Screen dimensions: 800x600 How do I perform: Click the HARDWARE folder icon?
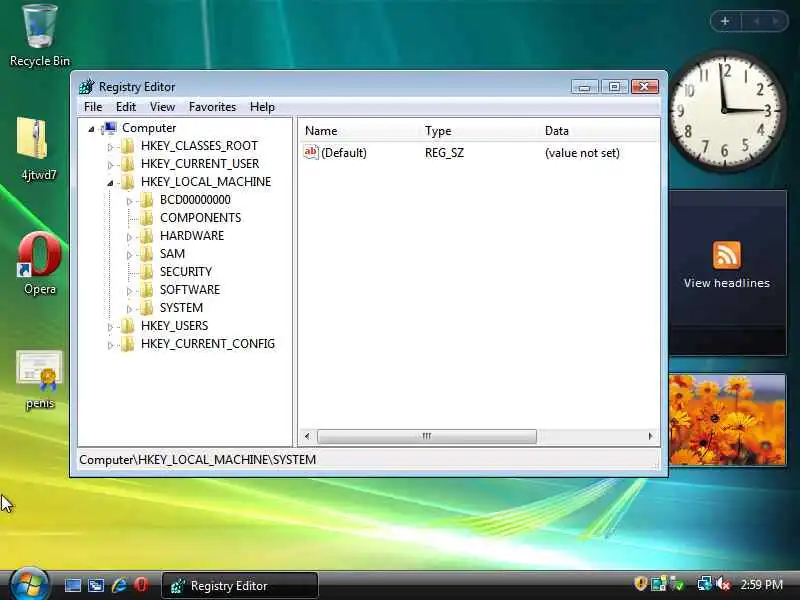point(146,236)
